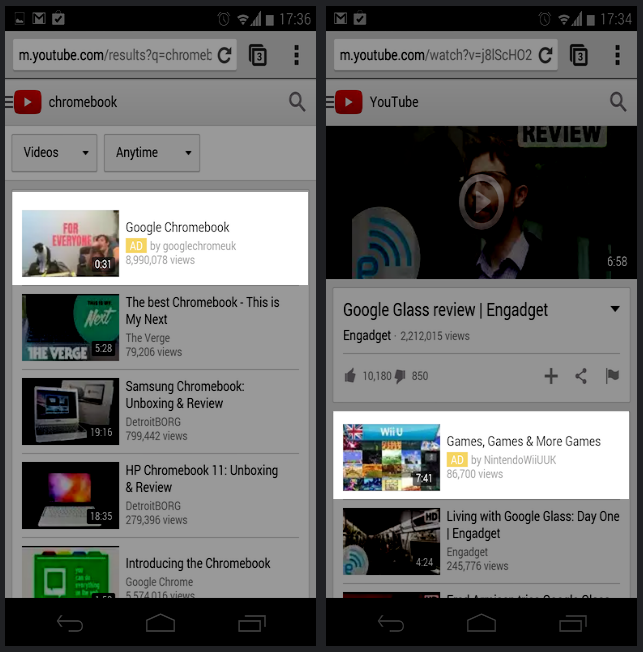Expand Google Glass review video description arrow
The height and width of the screenshot is (652, 643).
click(x=615, y=309)
